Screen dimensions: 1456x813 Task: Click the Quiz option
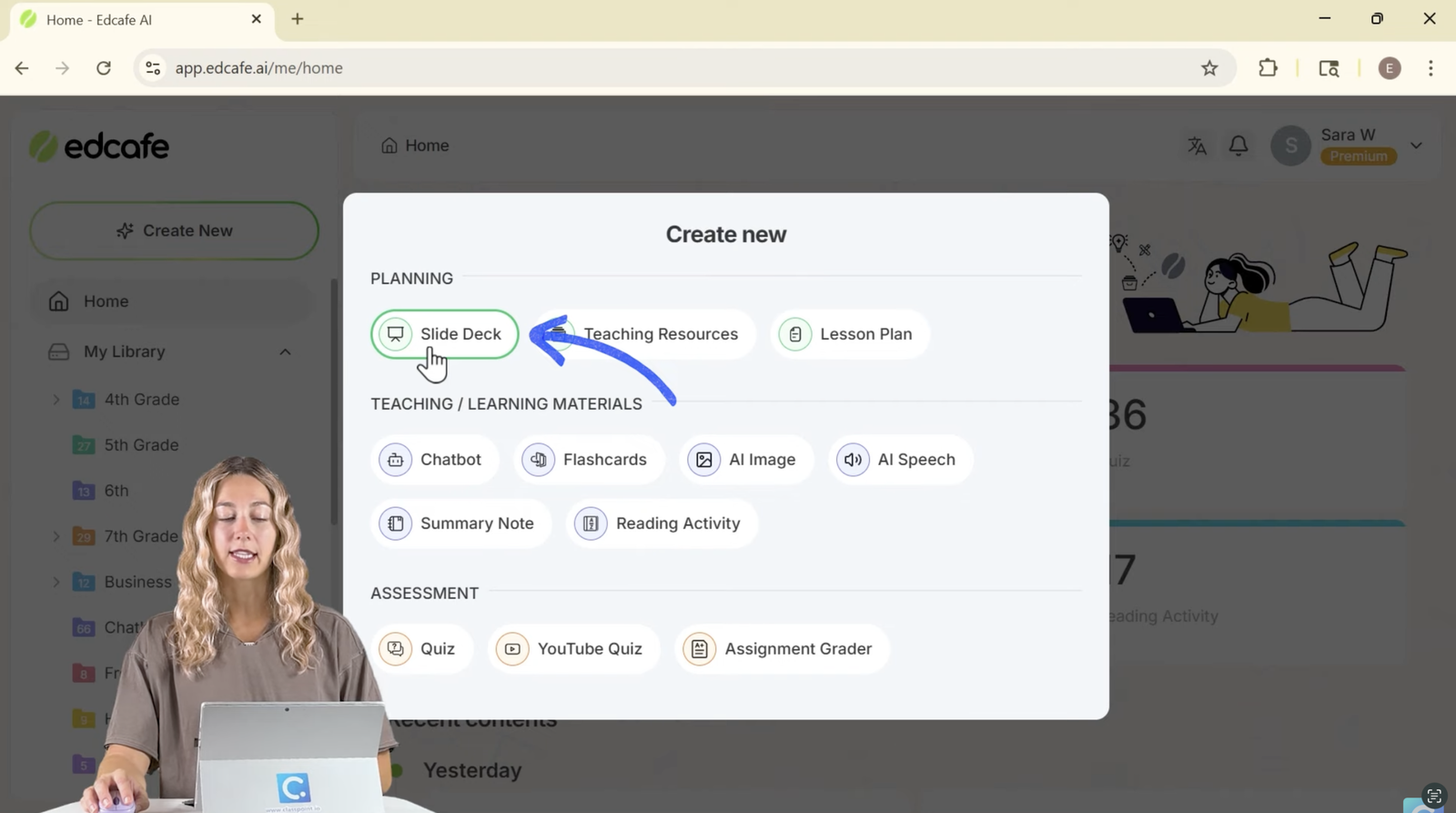(x=421, y=649)
